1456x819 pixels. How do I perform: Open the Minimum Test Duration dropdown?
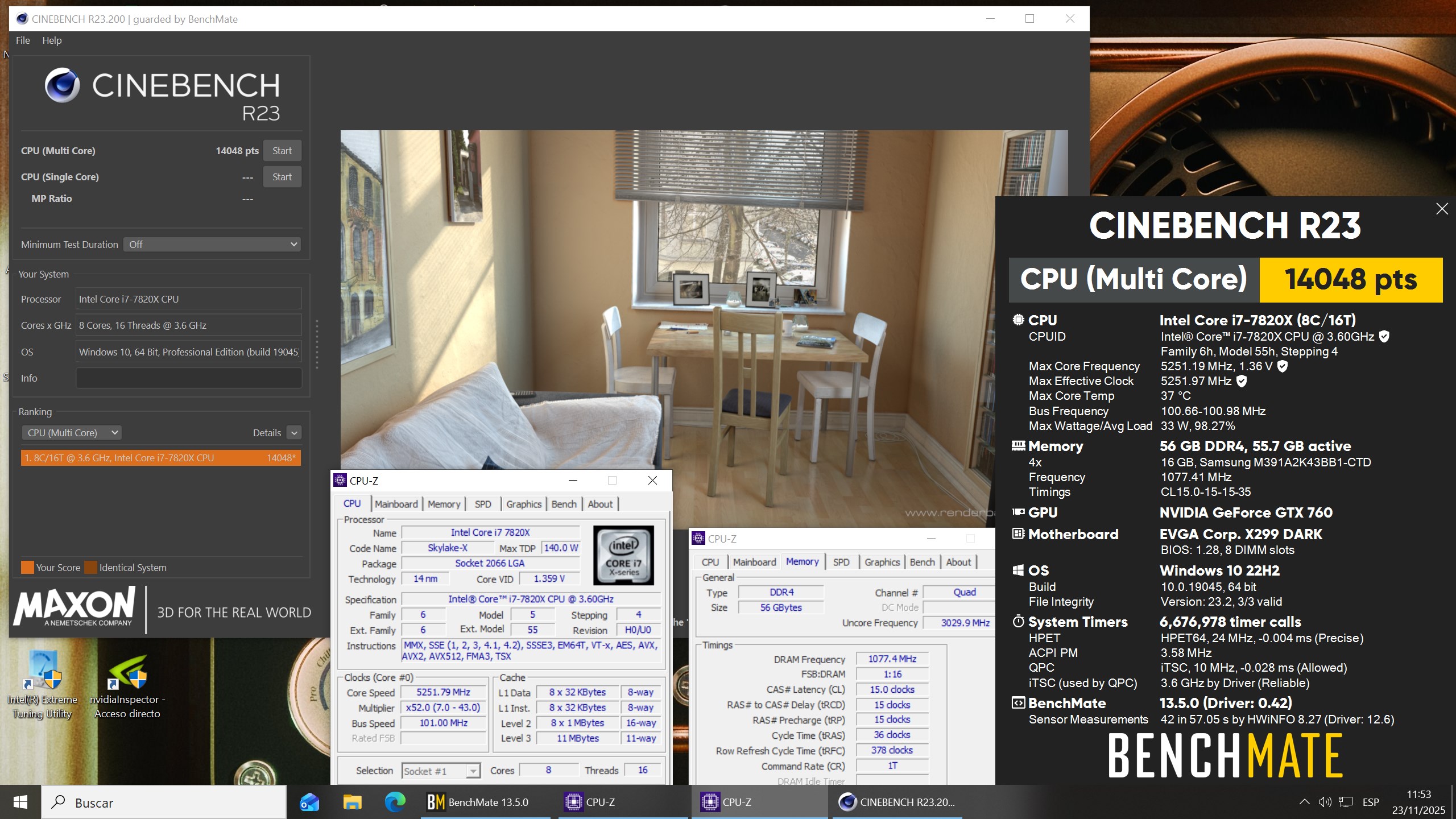(x=212, y=245)
